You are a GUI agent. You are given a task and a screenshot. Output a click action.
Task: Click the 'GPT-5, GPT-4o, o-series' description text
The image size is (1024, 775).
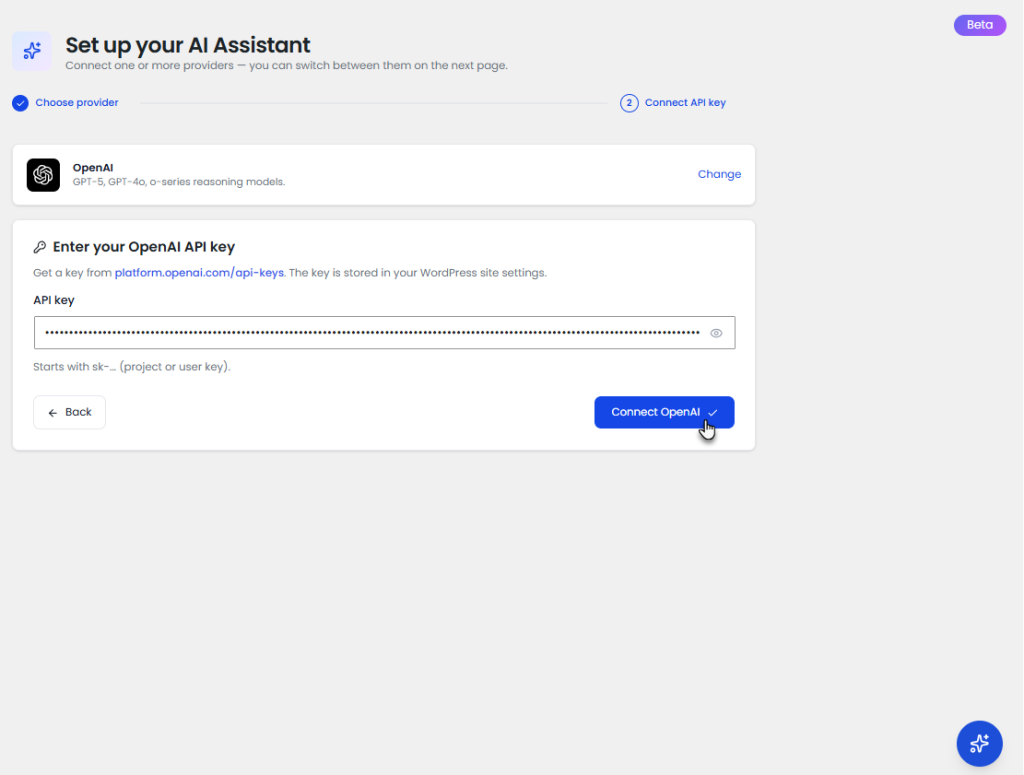click(179, 182)
